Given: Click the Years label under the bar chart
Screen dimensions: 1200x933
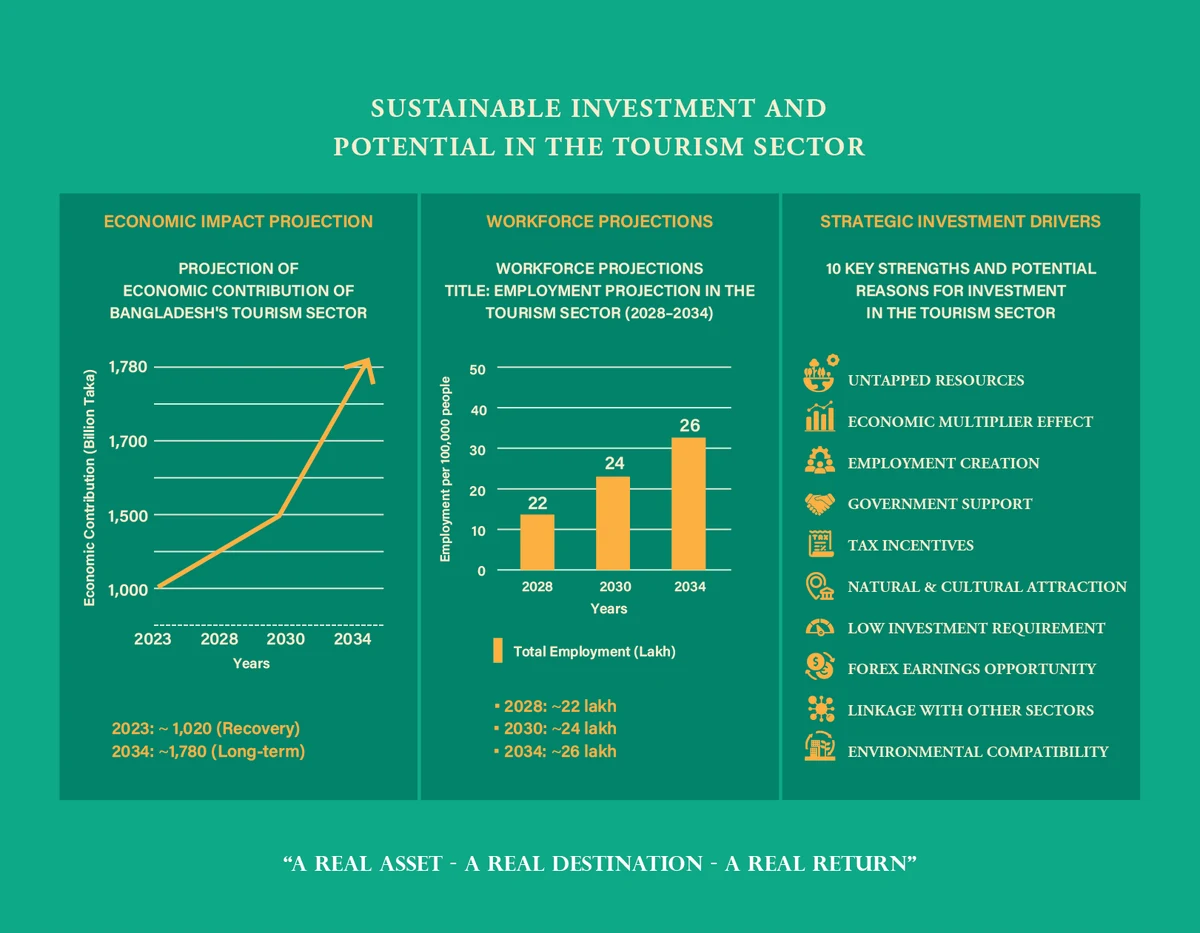Looking at the screenshot, I should [x=609, y=609].
